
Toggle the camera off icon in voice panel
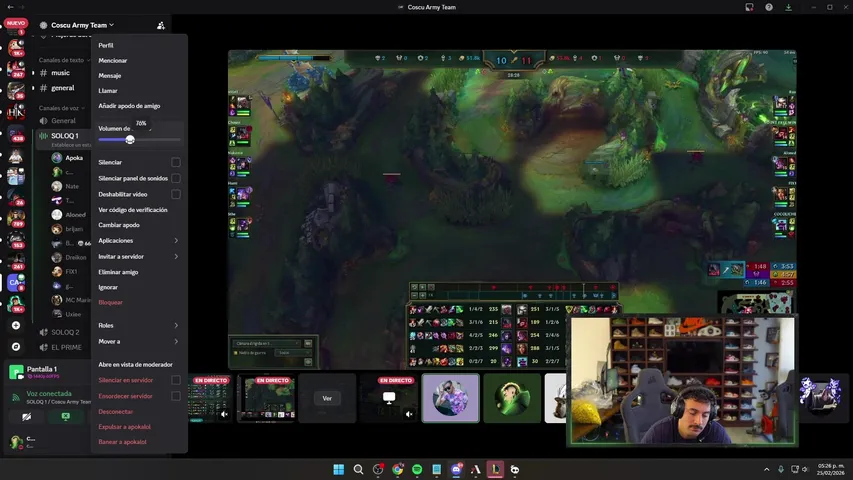(x=26, y=417)
